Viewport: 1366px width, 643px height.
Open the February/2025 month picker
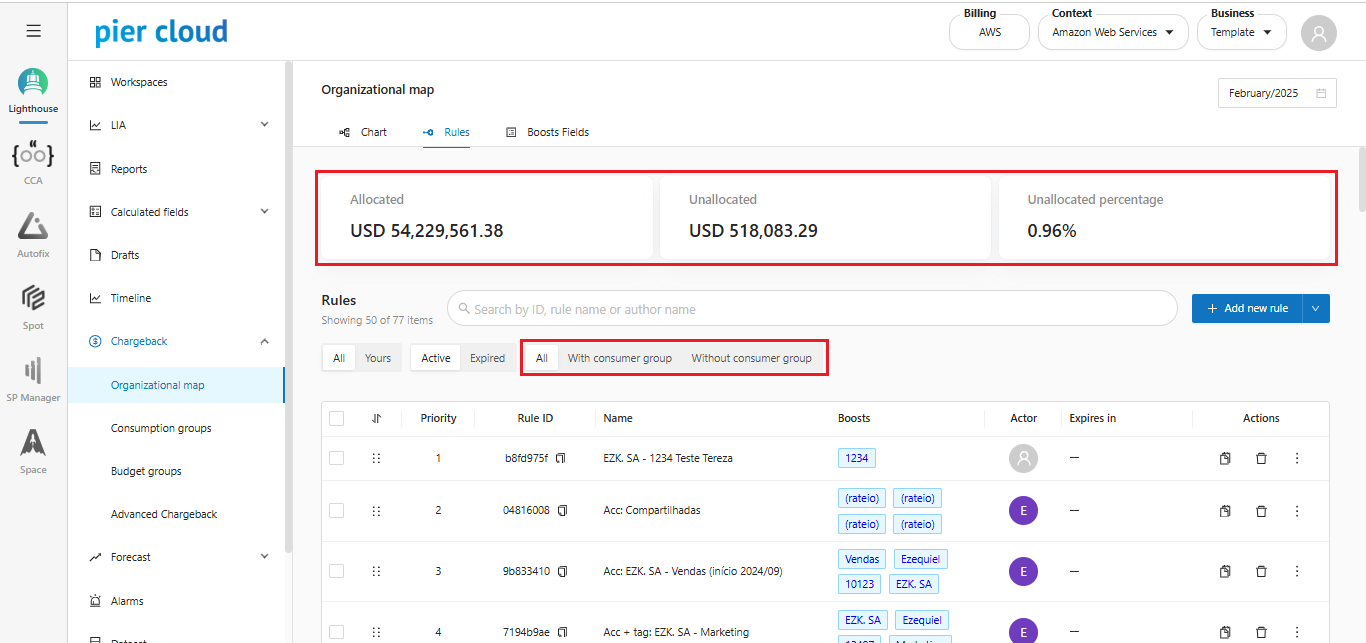(1277, 93)
